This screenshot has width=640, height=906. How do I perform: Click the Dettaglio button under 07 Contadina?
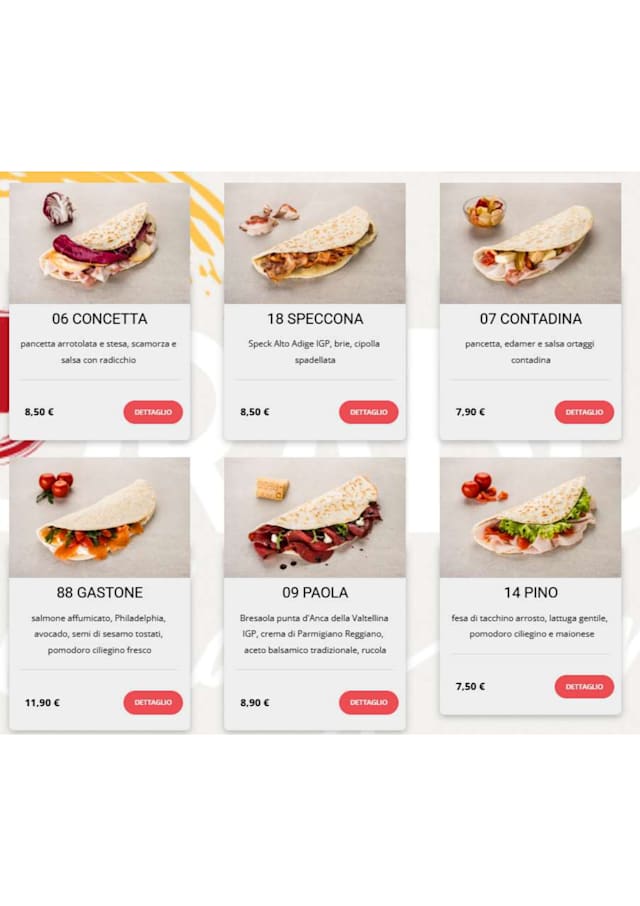[584, 412]
